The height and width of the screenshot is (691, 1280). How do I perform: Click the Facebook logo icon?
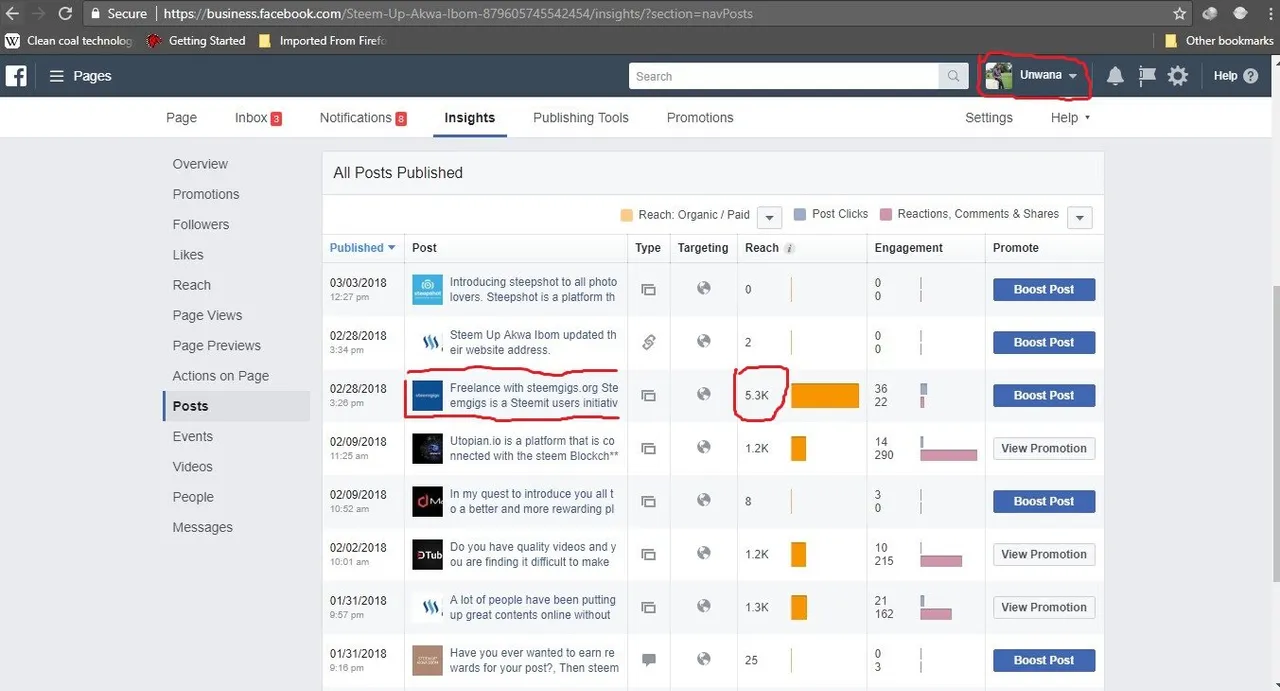pos(16,76)
